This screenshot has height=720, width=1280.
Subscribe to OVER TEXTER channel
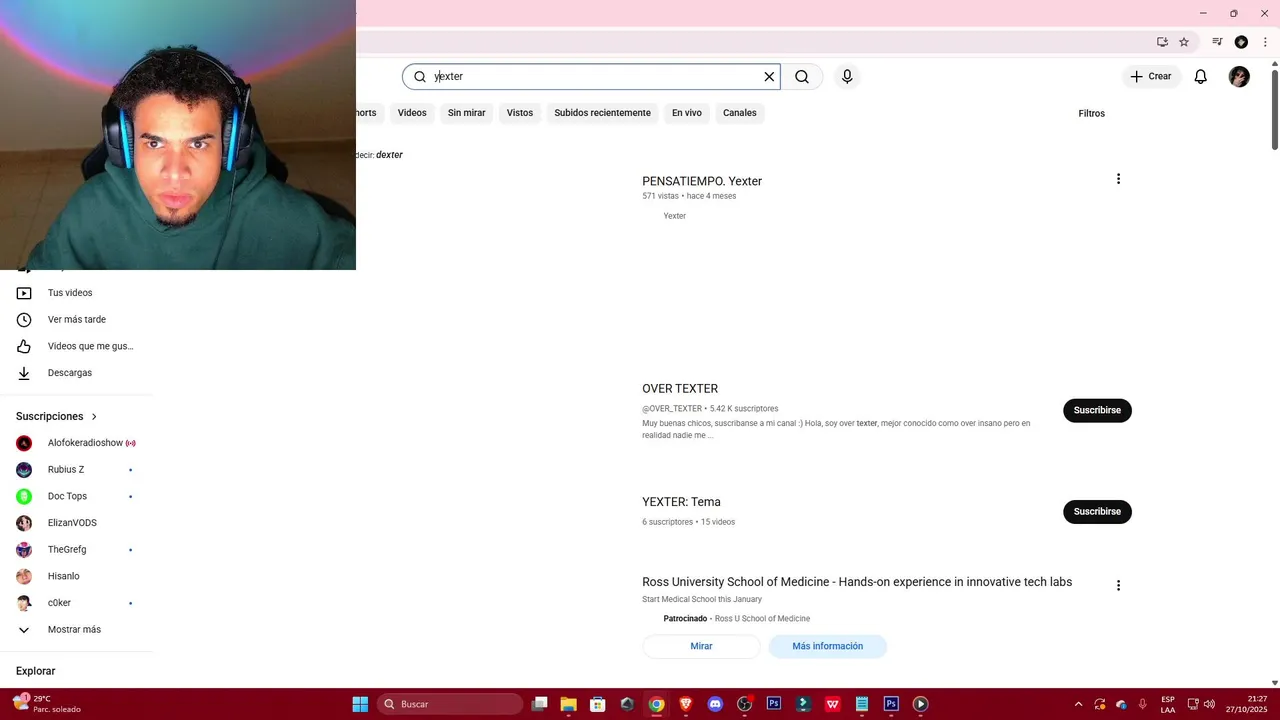1097,410
